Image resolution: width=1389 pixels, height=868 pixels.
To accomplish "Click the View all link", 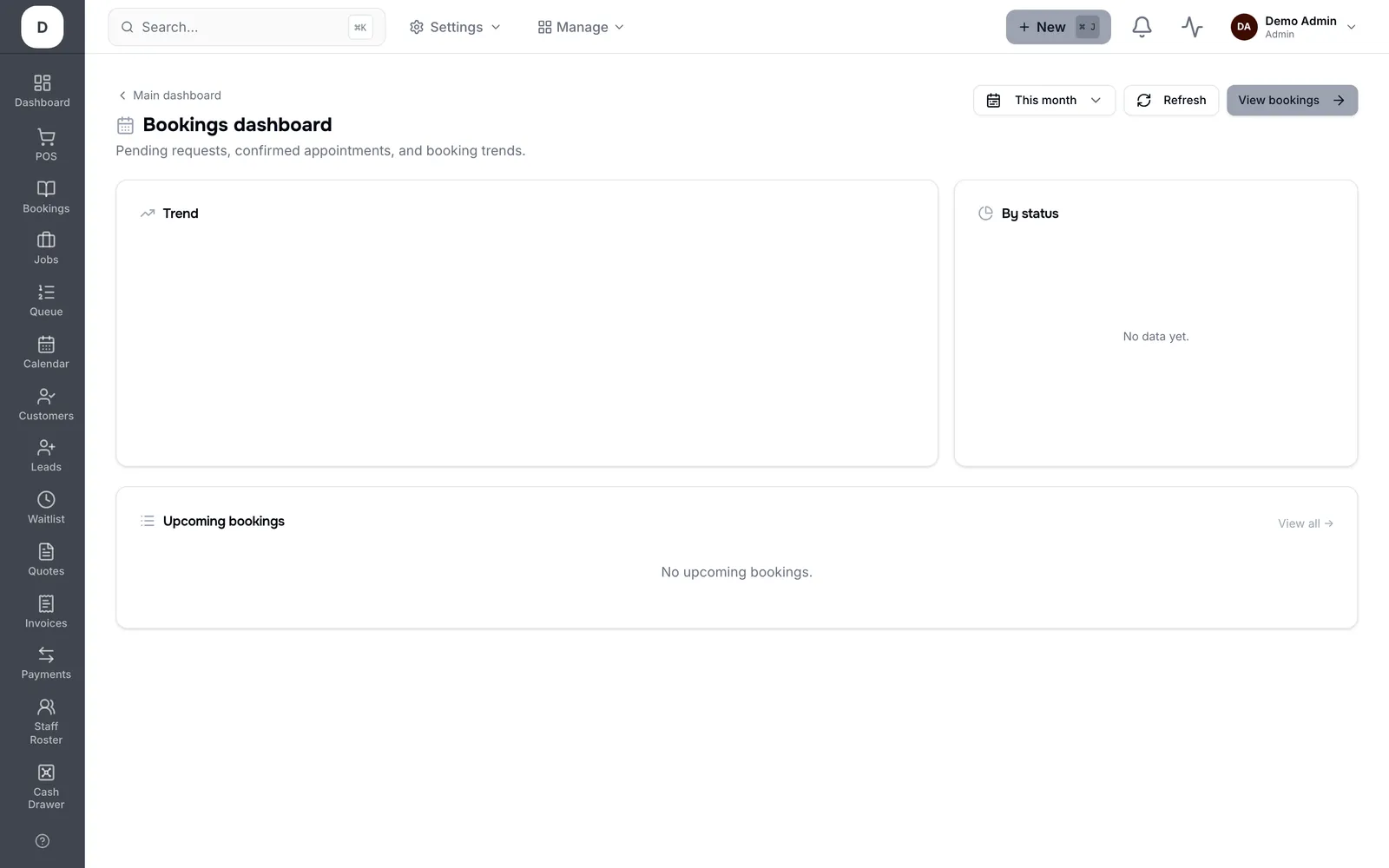I will pyautogui.click(x=1305, y=523).
